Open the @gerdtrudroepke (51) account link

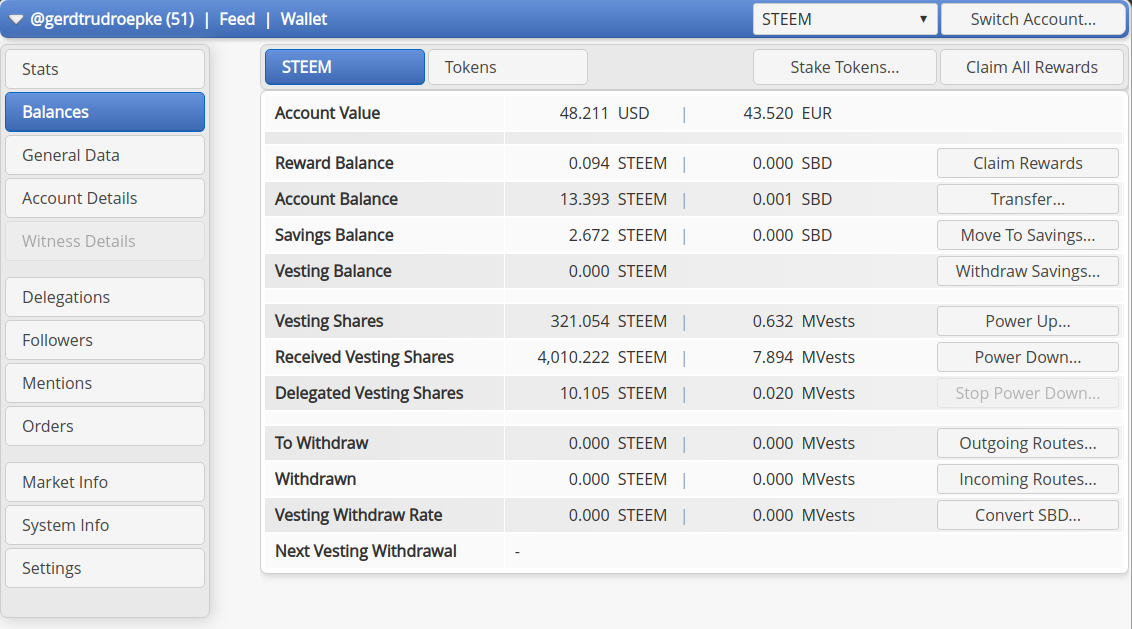[112, 19]
